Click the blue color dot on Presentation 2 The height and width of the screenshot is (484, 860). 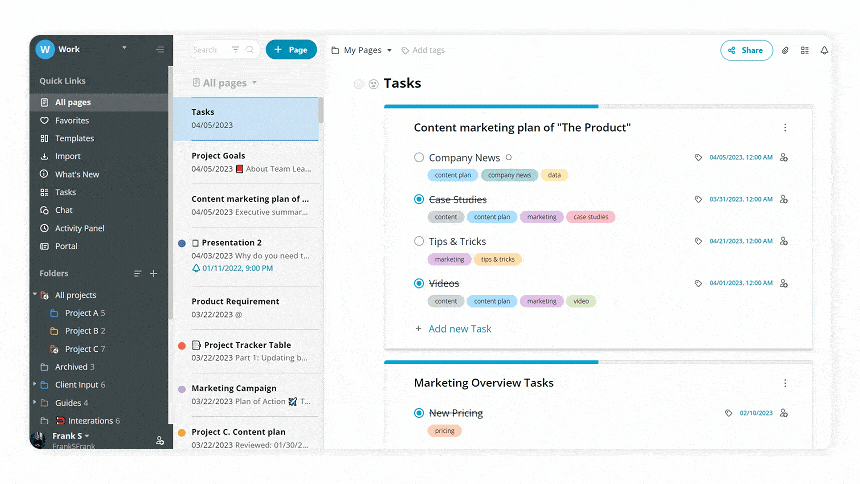click(182, 243)
